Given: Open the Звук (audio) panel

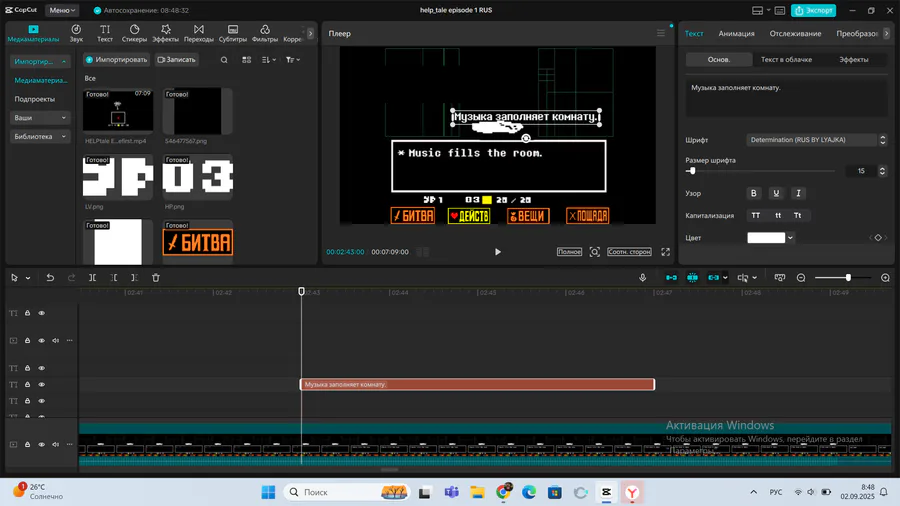Looking at the screenshot, I should click(76, 33).
